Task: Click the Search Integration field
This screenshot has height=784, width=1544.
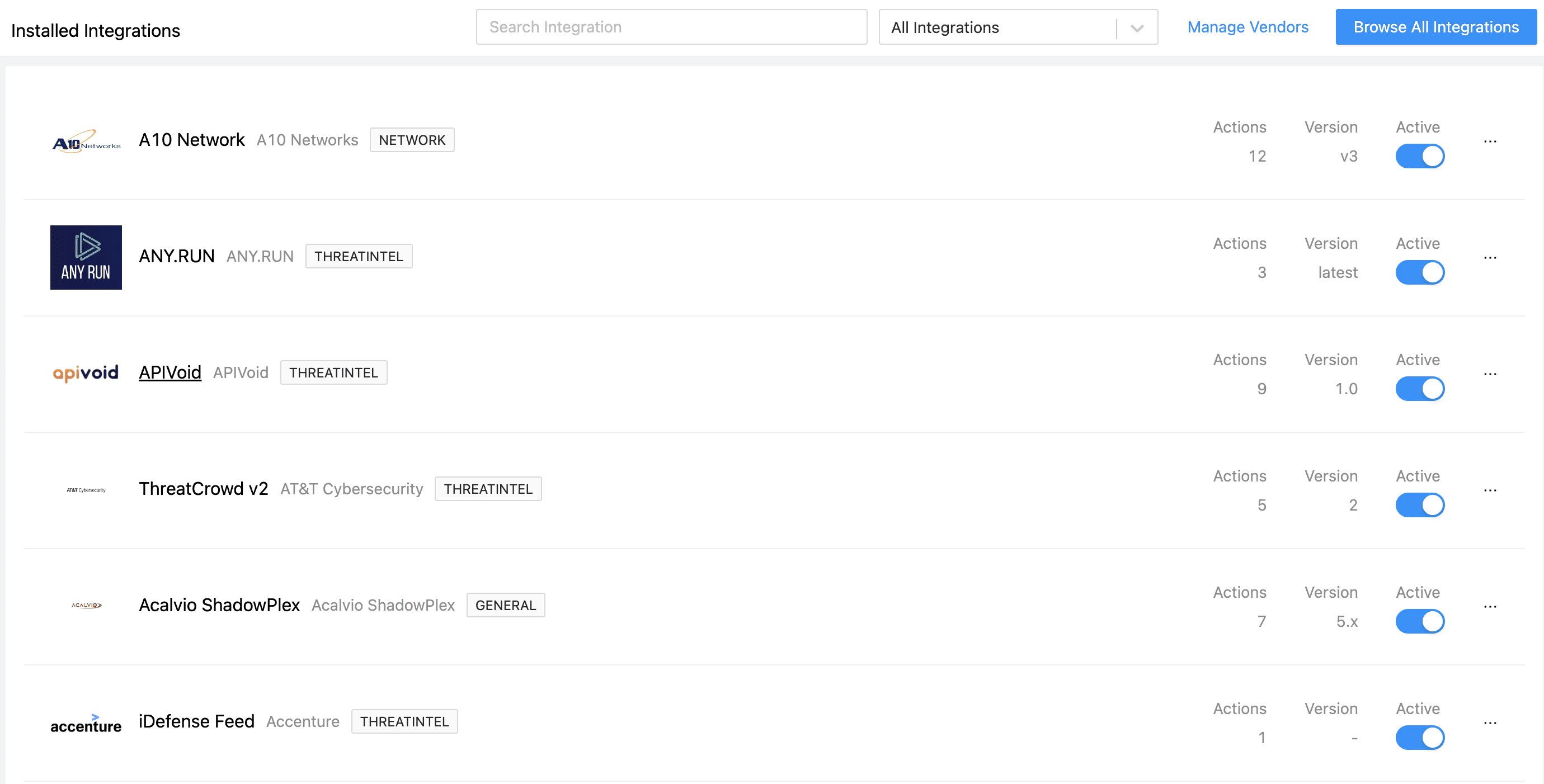Action: click(671, 27)
